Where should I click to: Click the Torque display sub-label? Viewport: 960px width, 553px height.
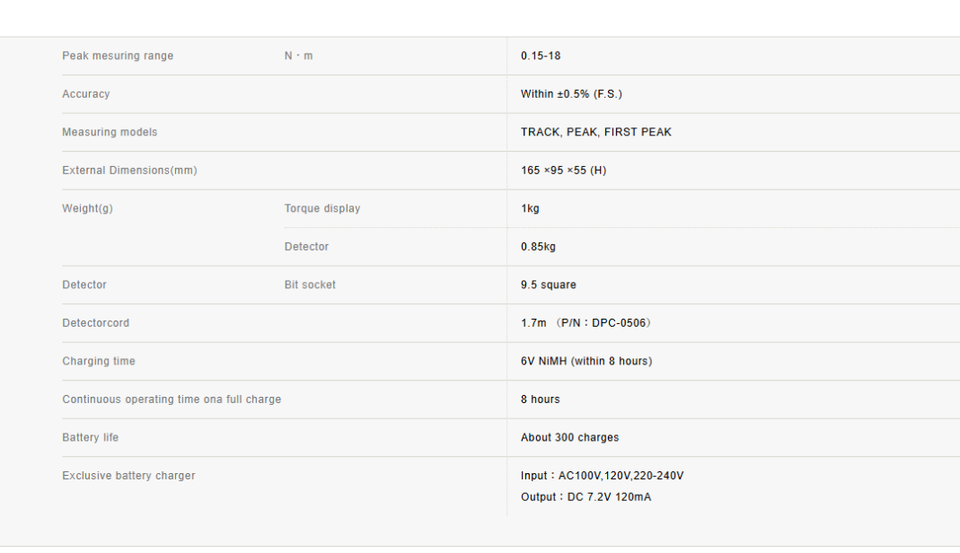click(x=322, y=208)
